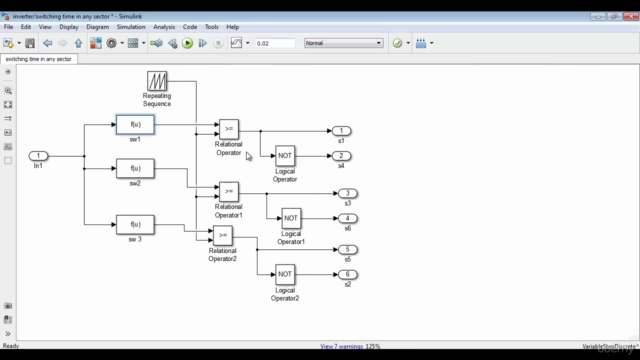Open the Edit menu

point(26,27)
